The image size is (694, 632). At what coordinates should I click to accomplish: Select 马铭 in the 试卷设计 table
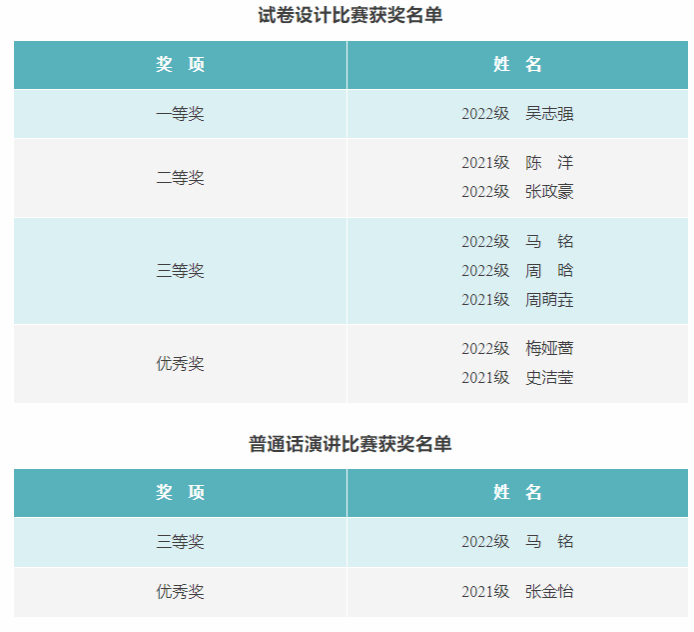pyautogui.click(x=549, y=242)
